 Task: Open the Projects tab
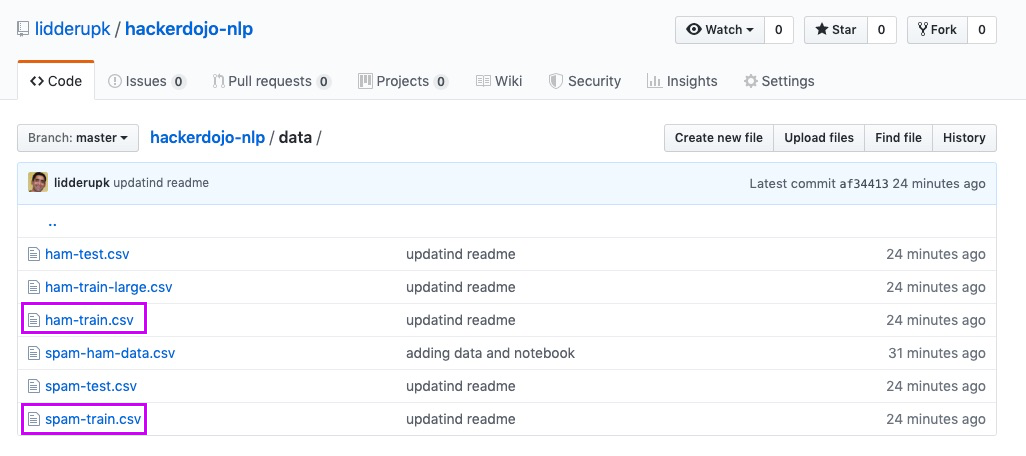[x=403, y=81]
